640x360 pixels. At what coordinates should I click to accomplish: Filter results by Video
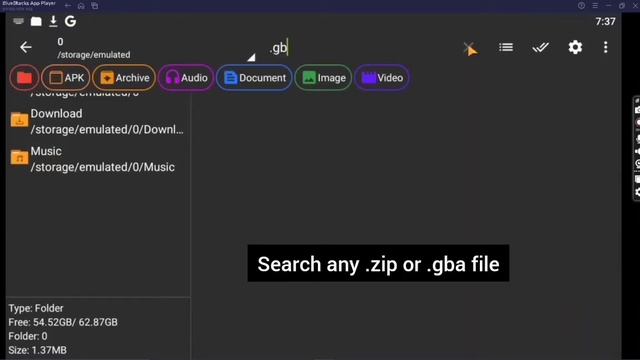pos(382,78)
